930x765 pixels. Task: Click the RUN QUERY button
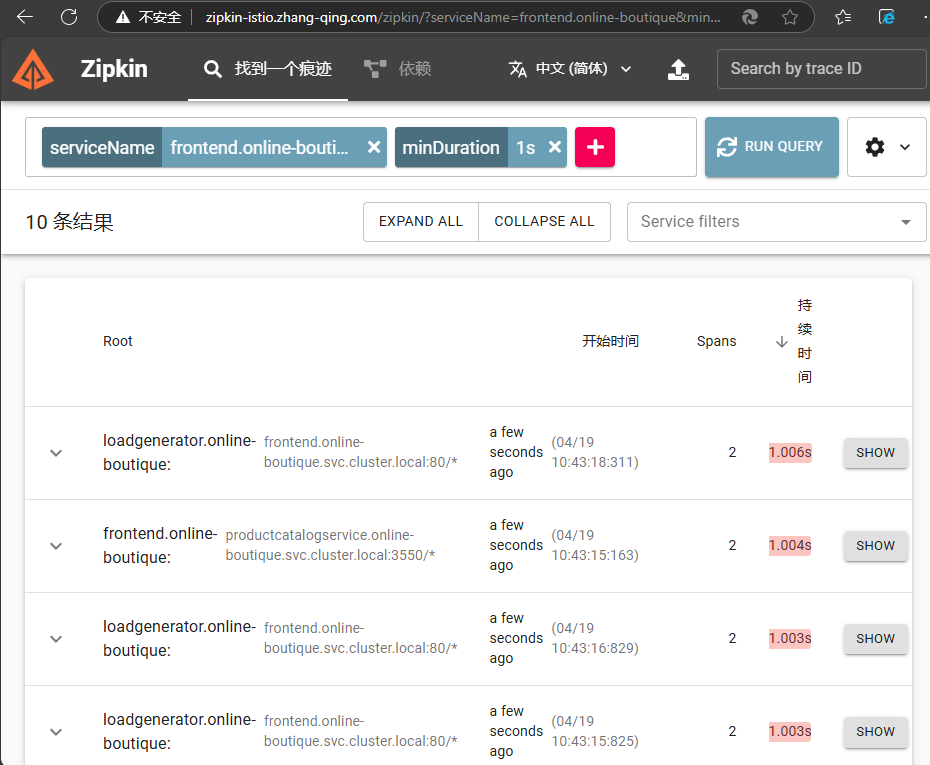772,146
